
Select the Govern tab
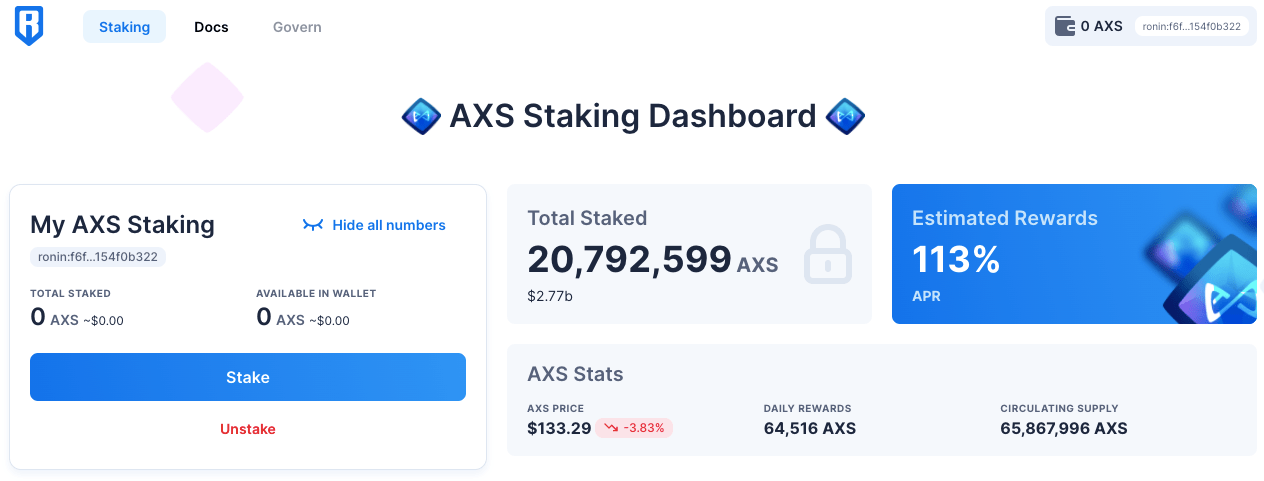297,27
